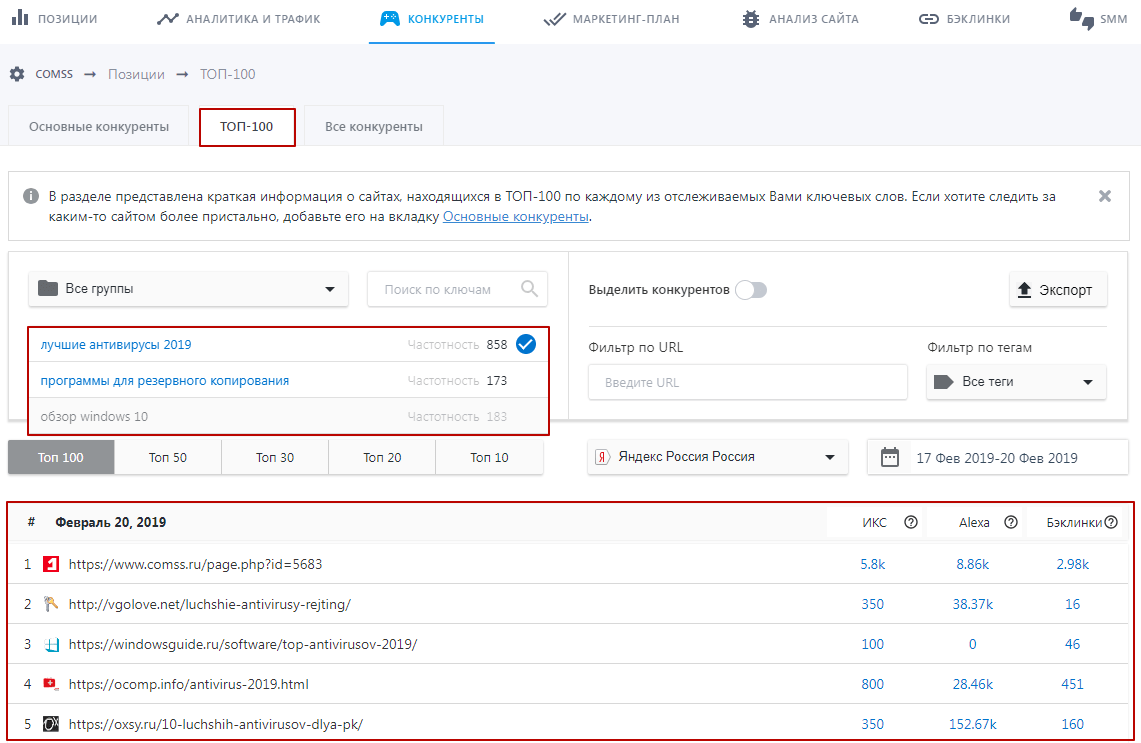Image resolution: width=1141 pixels, height=743 pixels.
Task: Click the Yandex logo icon in search engine selector
Action: coord(603,457)
